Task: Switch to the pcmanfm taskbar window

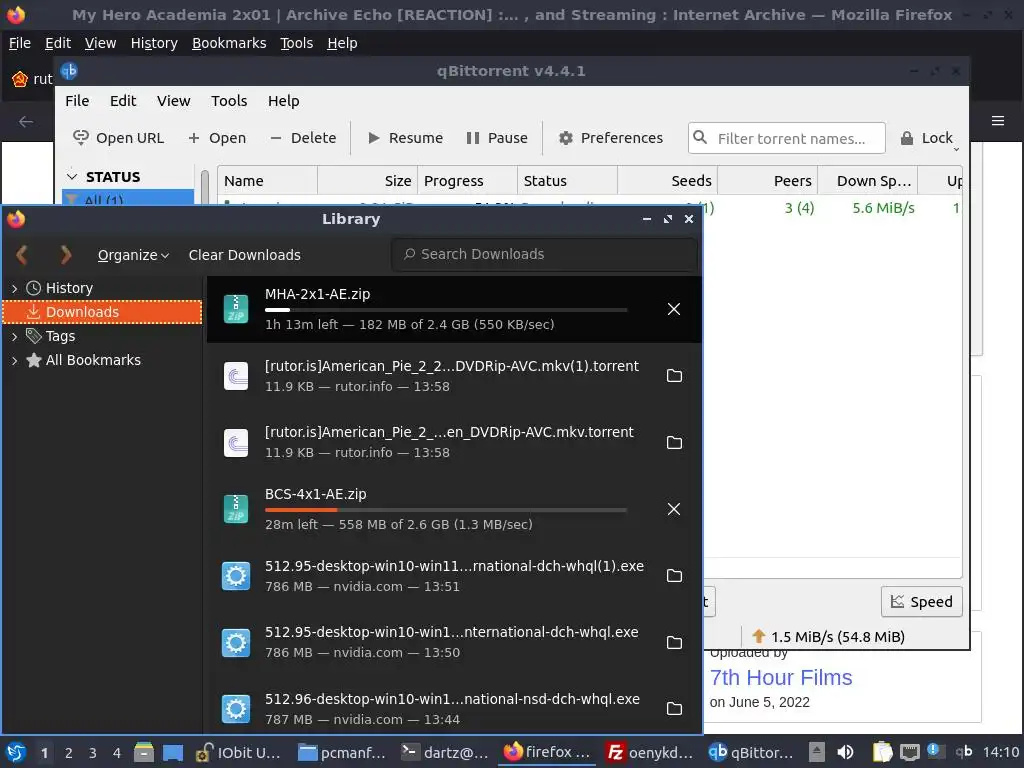Action: pyautogui.click(x=342, y=752)
